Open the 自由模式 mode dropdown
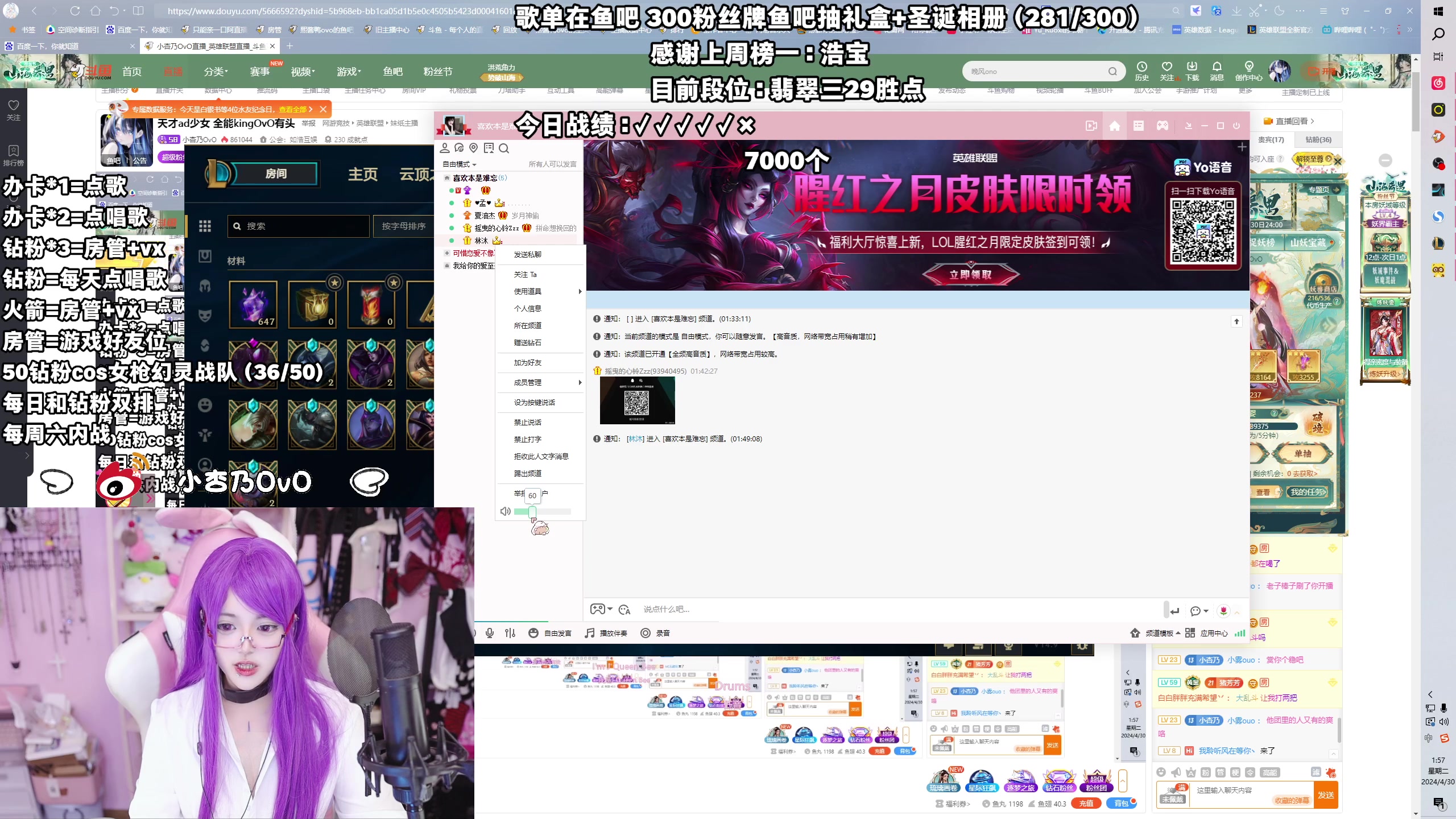 click(x=460, y=164)
